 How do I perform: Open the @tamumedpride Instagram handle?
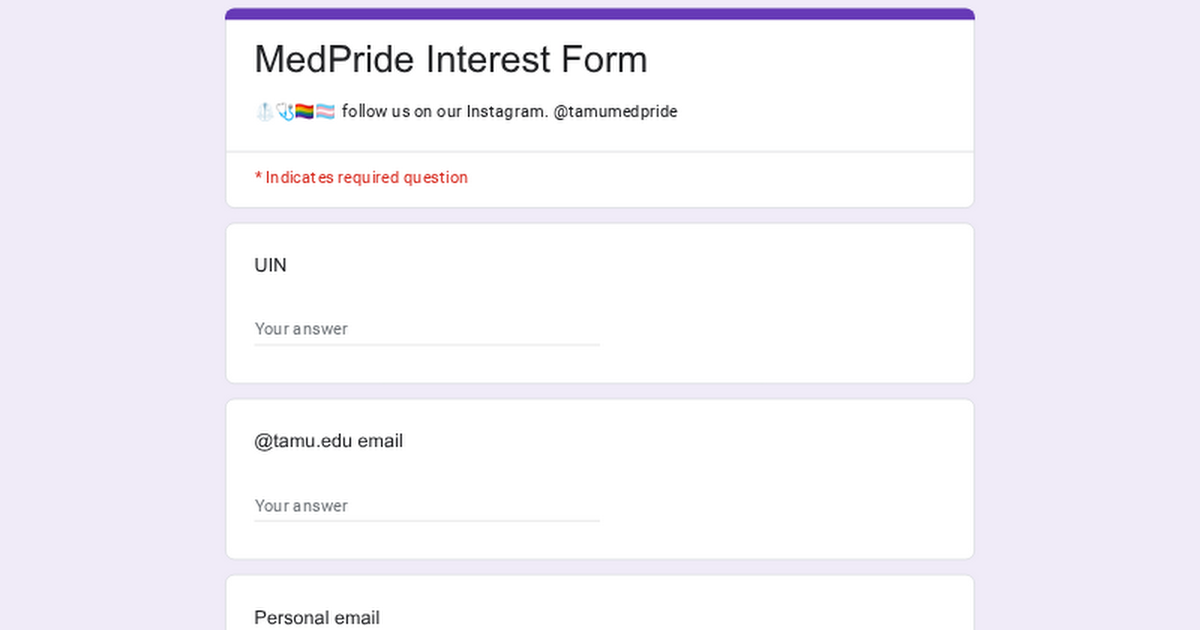click(615, 112)
